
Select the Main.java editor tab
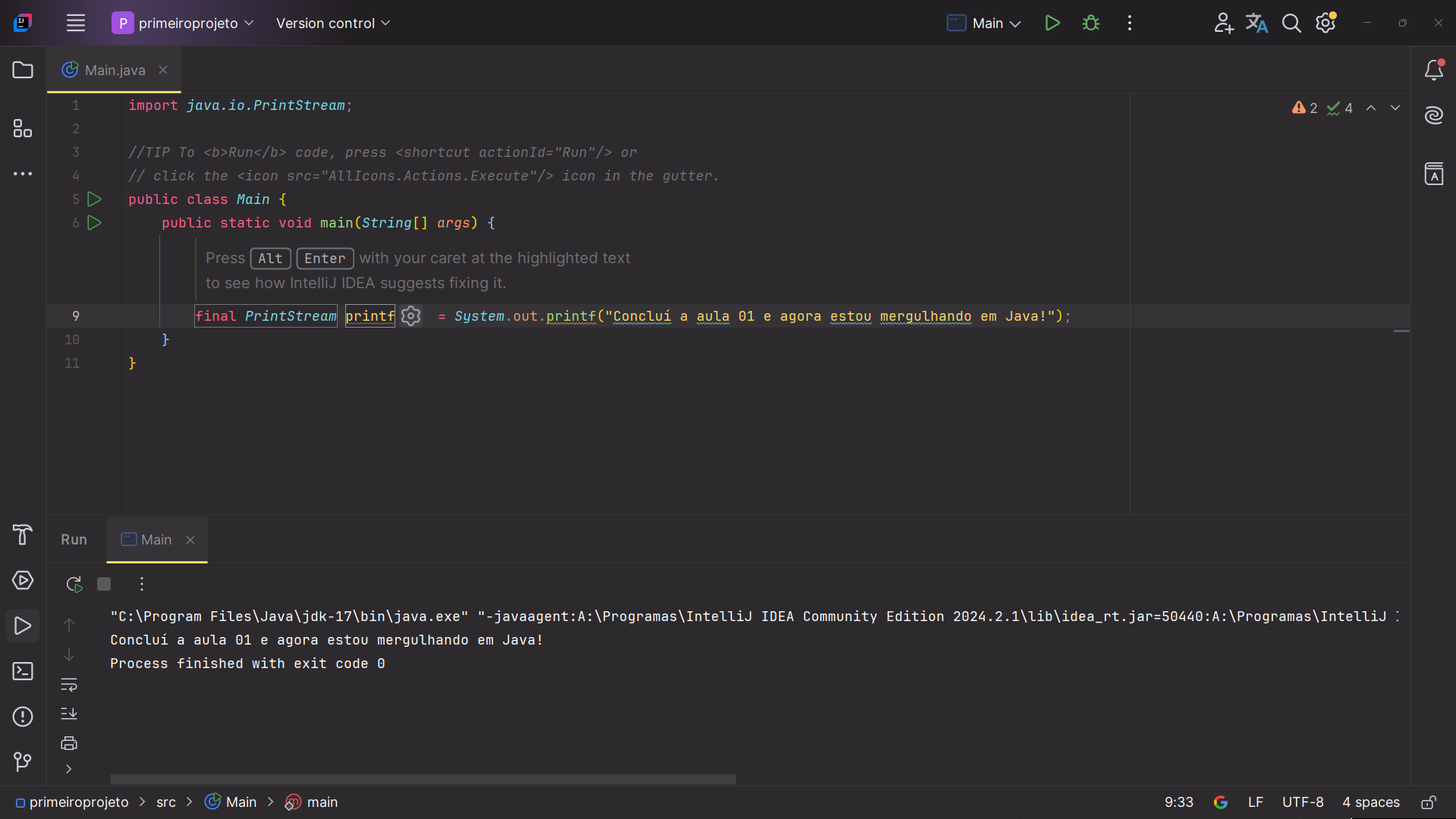[115, 70]
